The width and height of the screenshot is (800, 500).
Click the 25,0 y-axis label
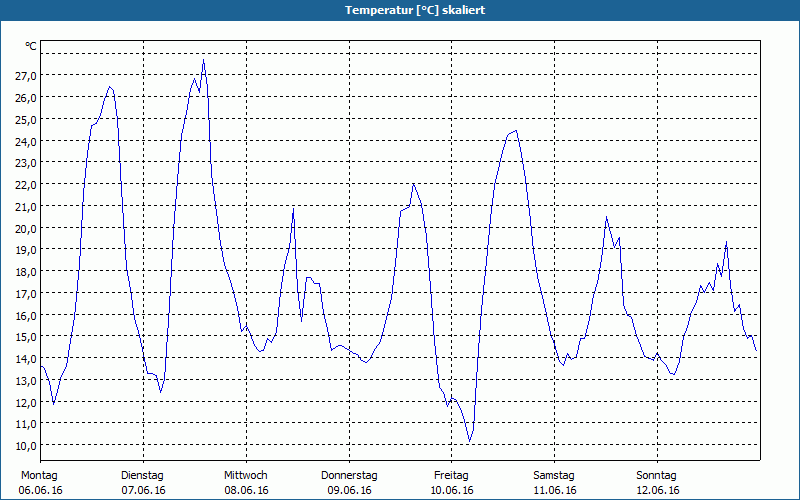point(26,120)
